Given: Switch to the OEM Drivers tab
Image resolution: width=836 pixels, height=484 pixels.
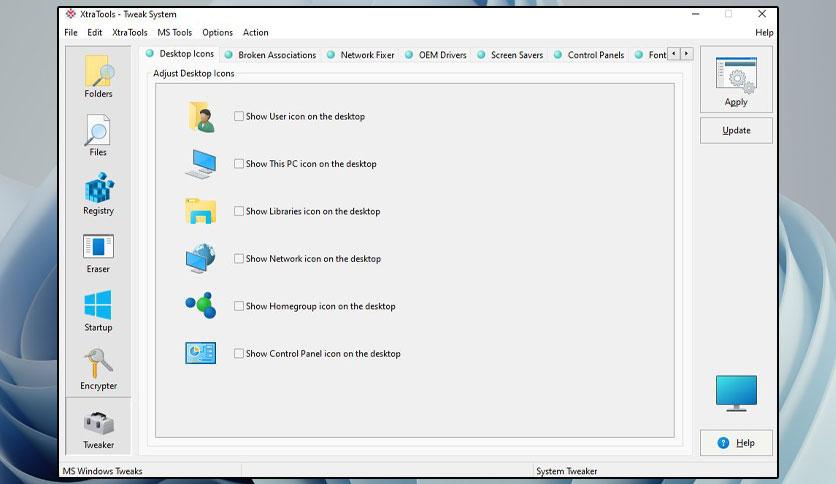Looking at the screenshot, I should coord(436,55).
